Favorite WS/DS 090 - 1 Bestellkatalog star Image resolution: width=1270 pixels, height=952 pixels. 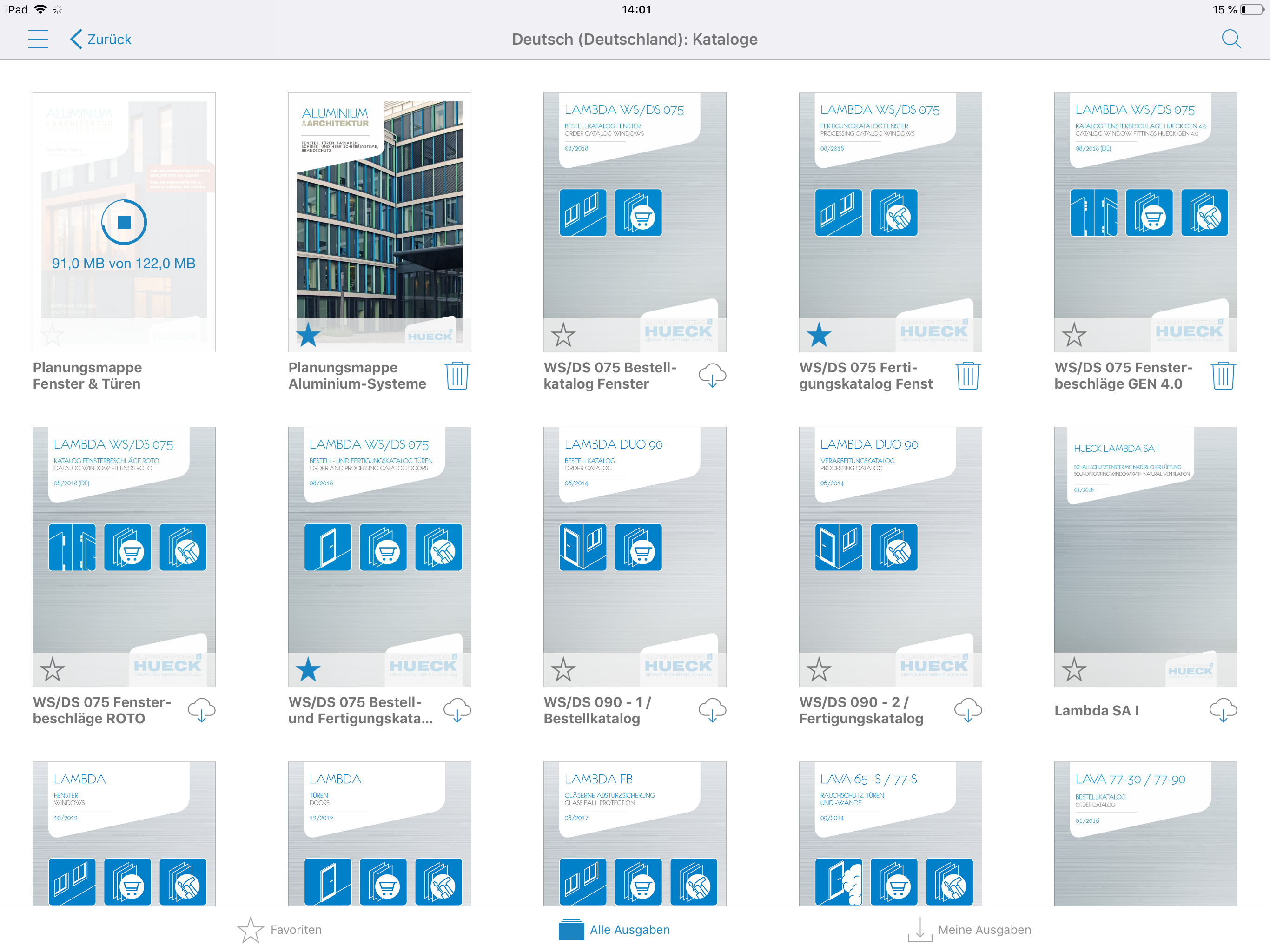click(x=563, y=669)
